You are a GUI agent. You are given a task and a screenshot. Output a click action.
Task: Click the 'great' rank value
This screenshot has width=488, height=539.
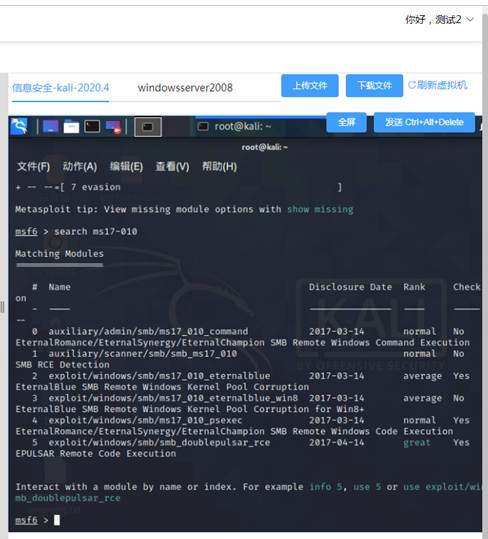tap(417, 442)
